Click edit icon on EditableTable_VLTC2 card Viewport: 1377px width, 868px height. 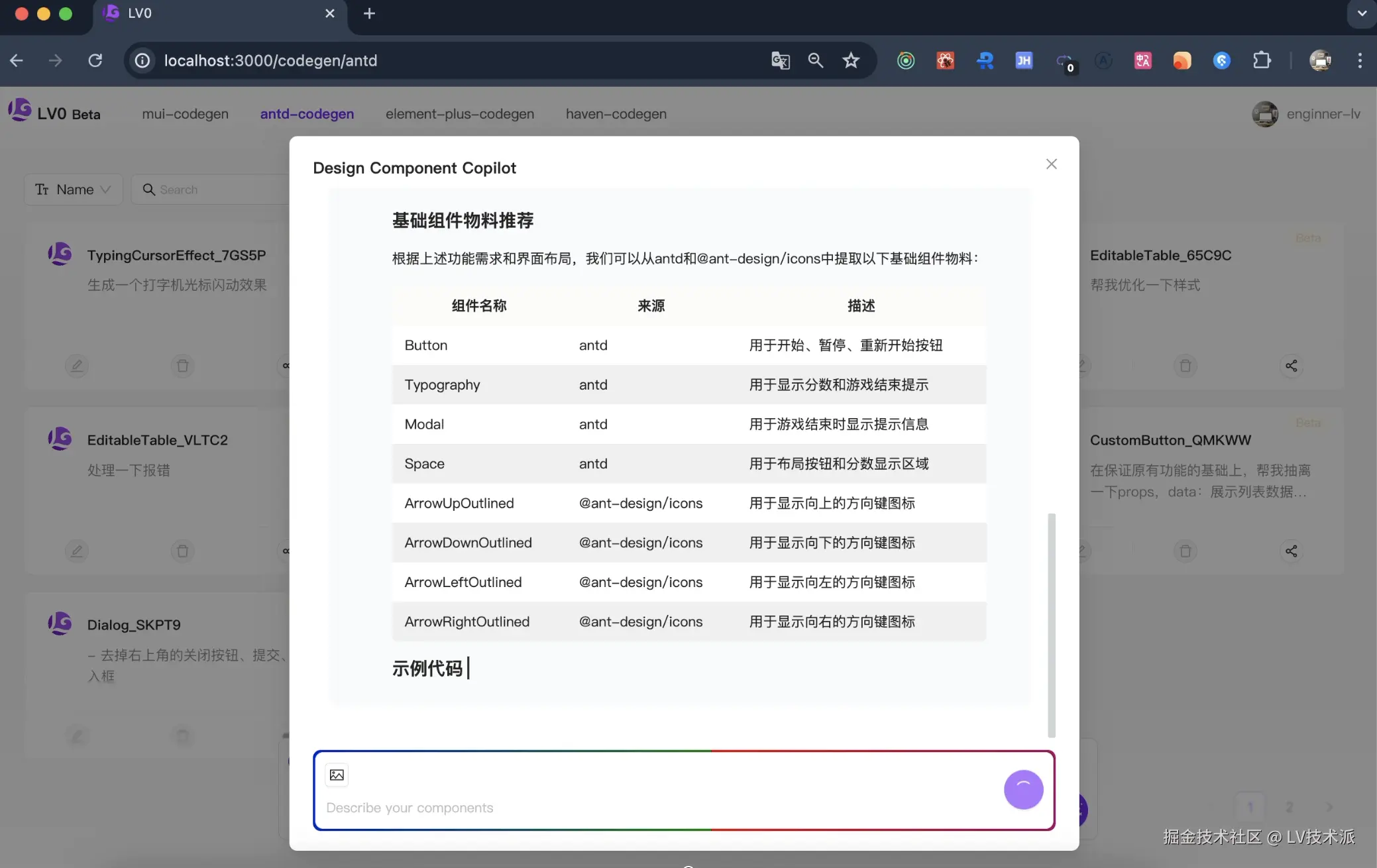click(77, 551)
